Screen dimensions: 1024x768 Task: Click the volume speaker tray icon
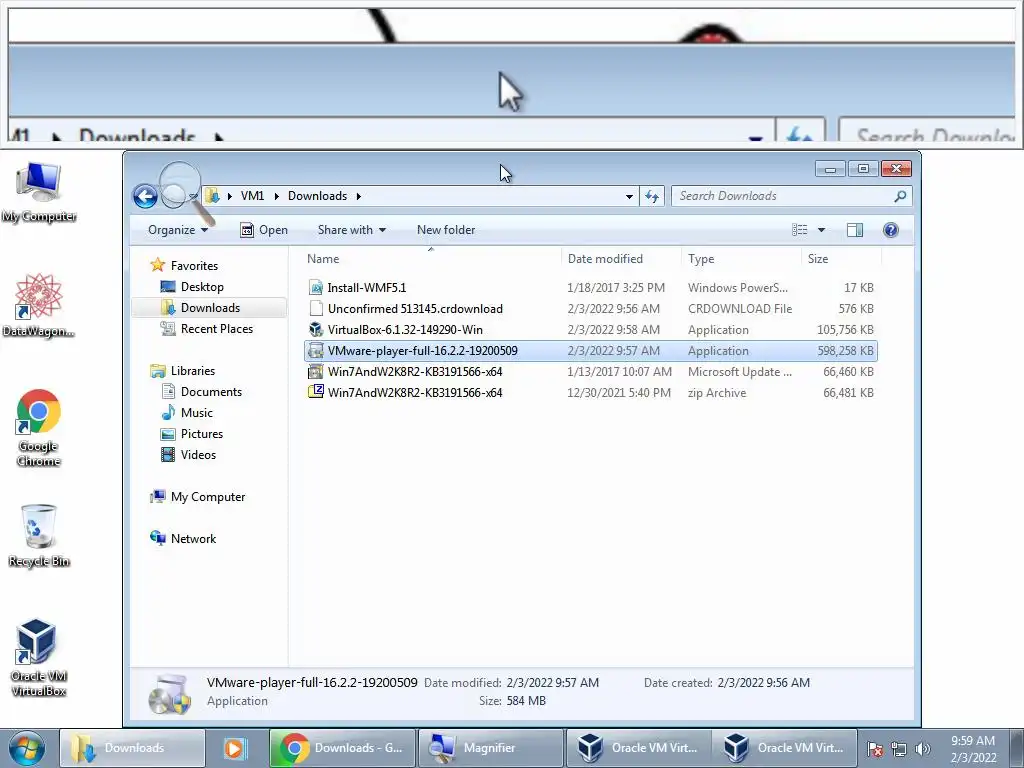click(x=922, y=748)
